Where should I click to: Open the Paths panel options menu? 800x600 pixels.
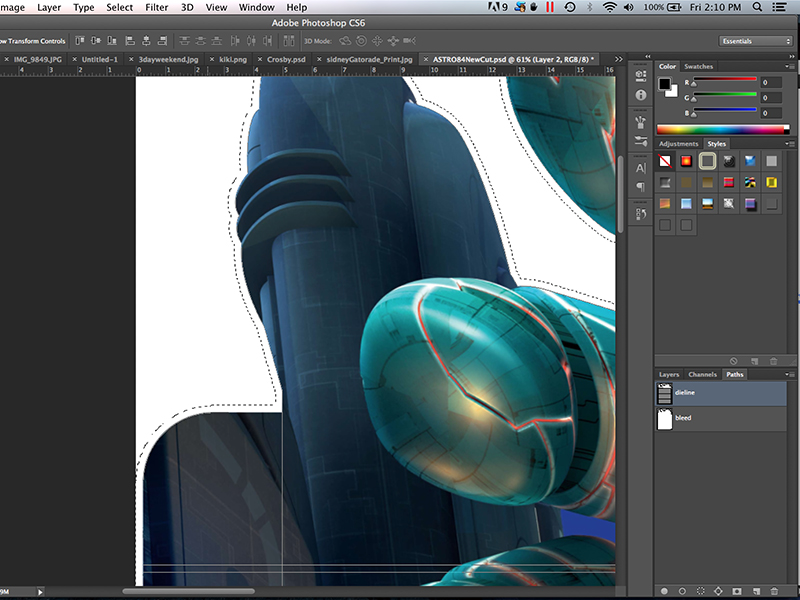pos(789,374)
